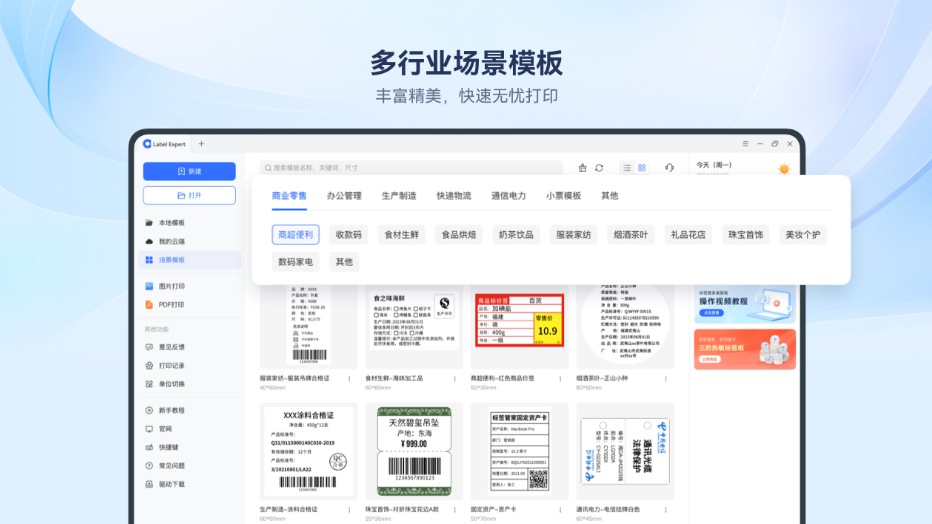Open more options for 生产制造-涂料合格证
The height and width of the screenshot is (524, 932).
point(350,510)
